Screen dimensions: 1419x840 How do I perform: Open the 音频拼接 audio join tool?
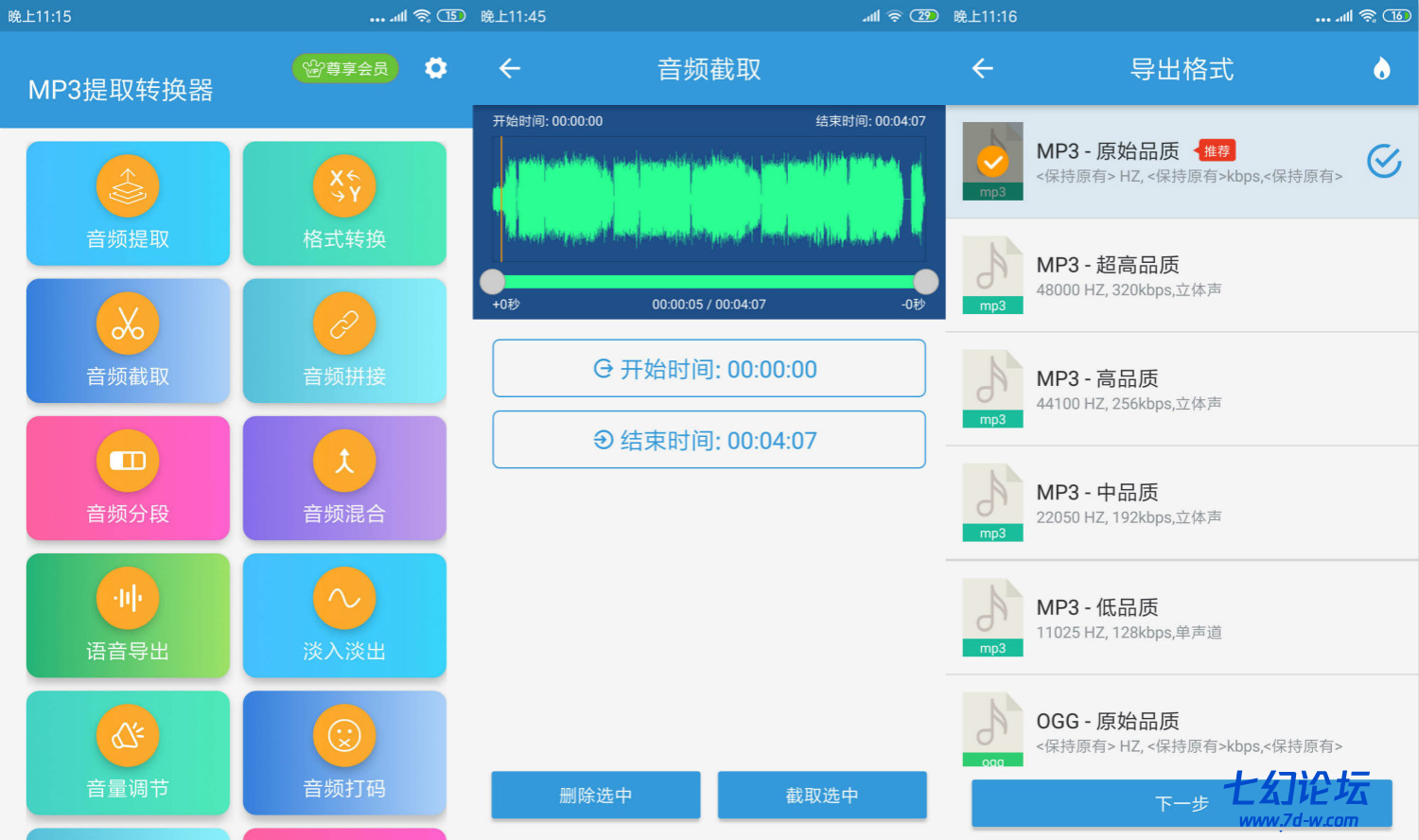pyautogui.click(x=344, y=341)
